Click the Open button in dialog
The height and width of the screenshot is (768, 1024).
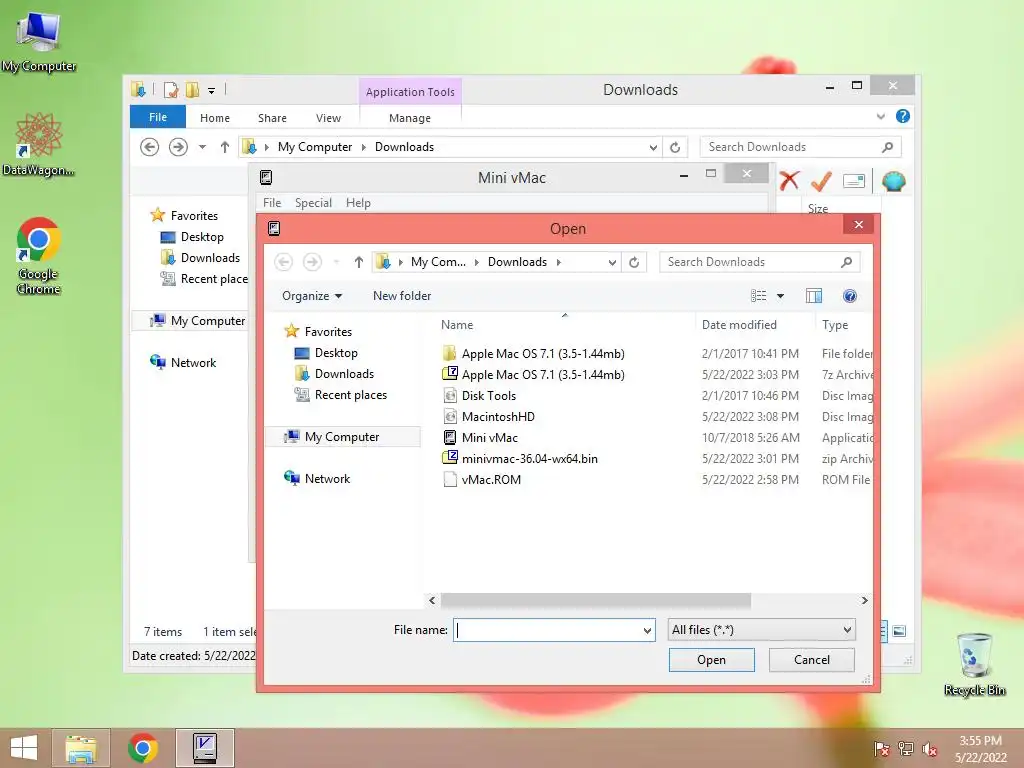point(711,660)
